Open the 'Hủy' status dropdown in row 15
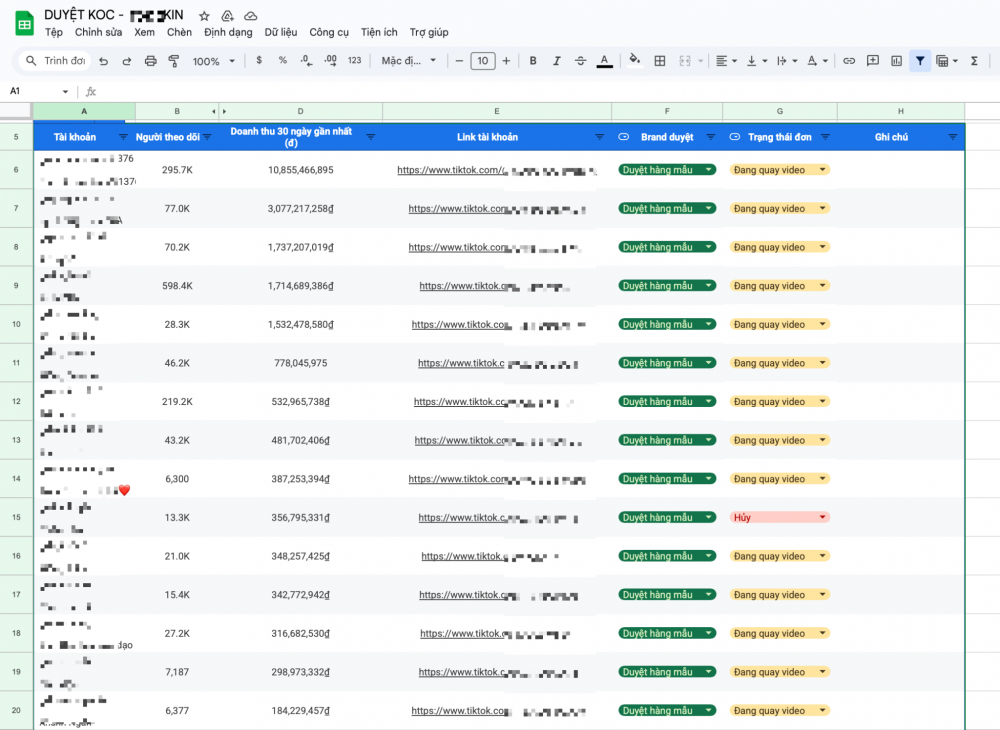This screenshot has height=730, width=1000. [823, 517]
